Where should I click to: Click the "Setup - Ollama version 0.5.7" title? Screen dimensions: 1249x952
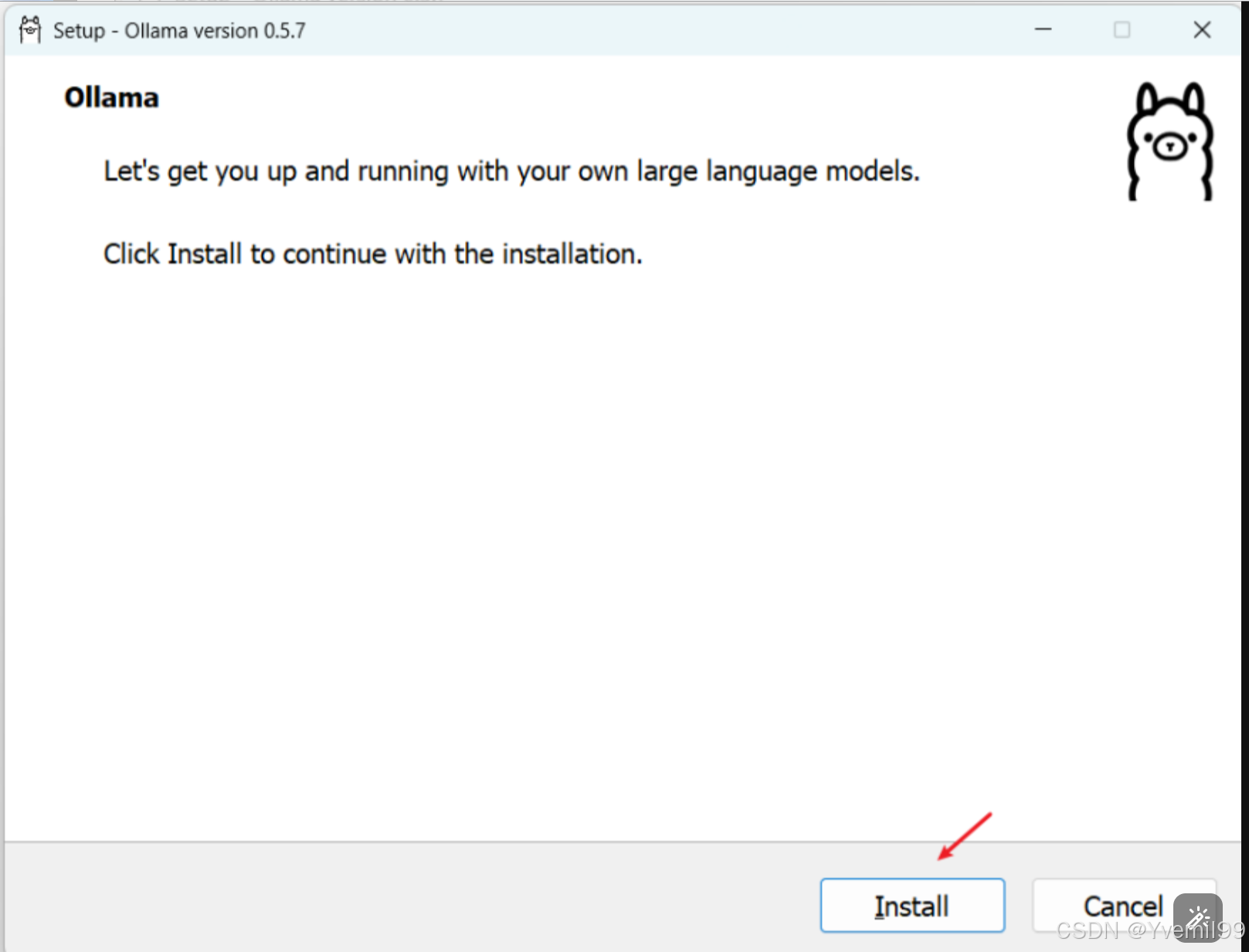(x=179, y=31)
